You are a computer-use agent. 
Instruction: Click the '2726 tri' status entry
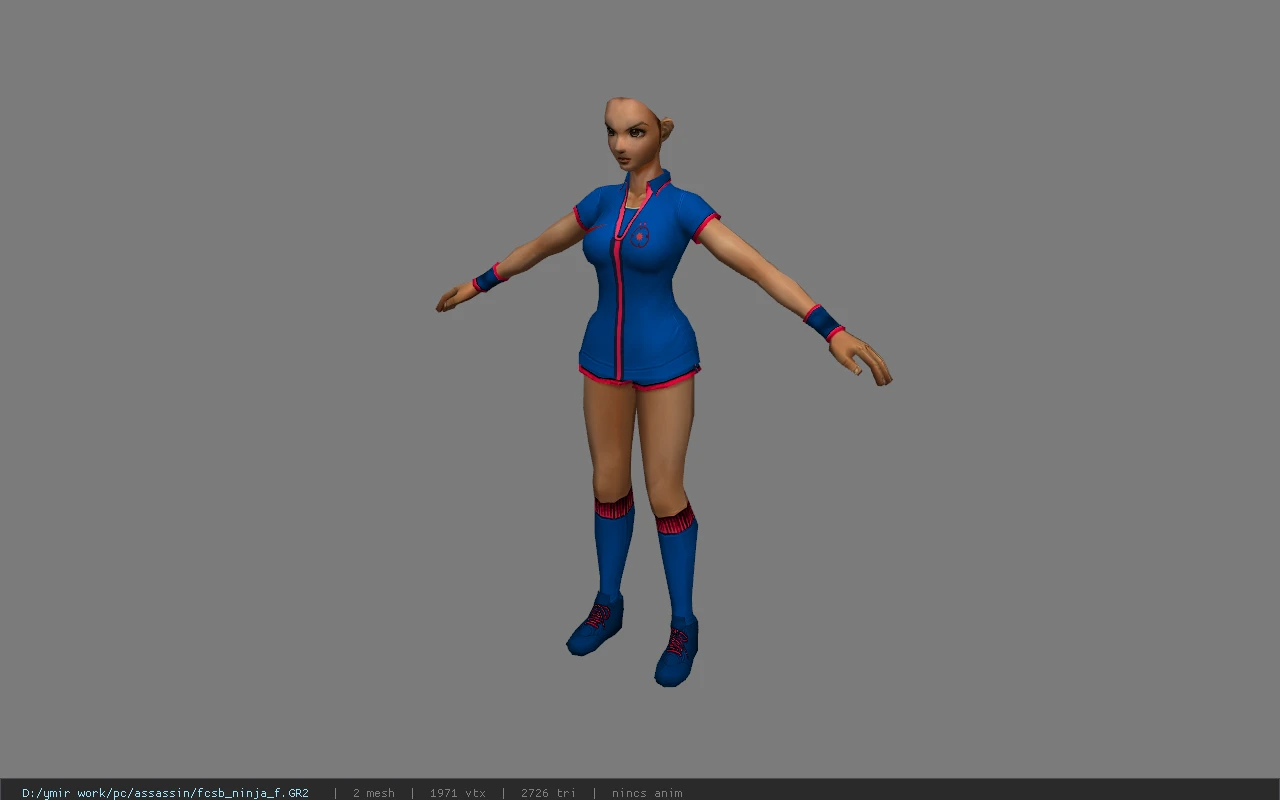548,793
